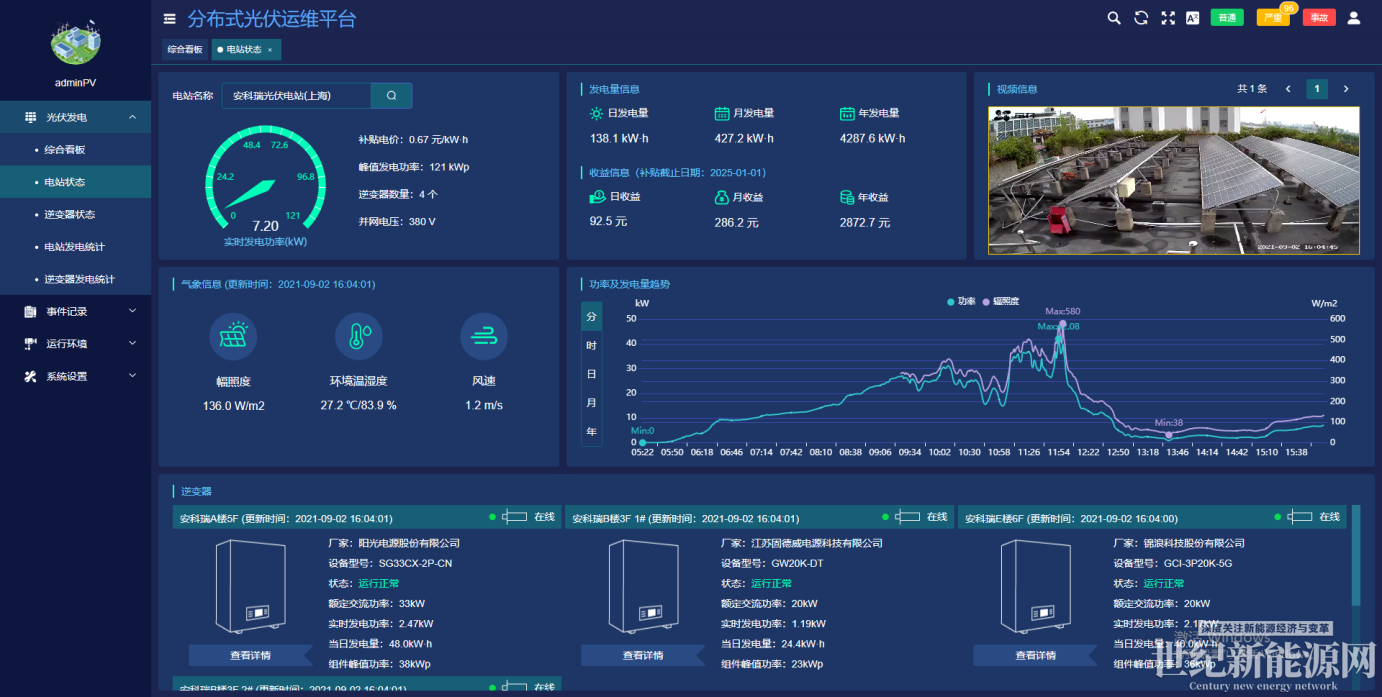
Task: Open 综合看板 in the sidebar
Action: (75, 149)
